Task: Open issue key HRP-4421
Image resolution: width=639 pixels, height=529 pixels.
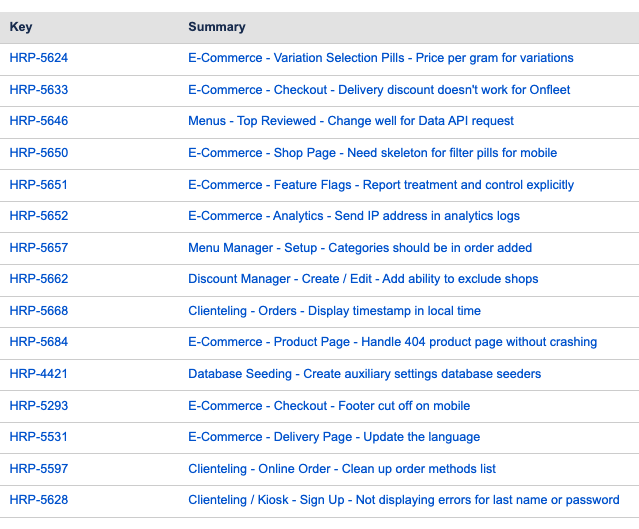Action: 39,374
